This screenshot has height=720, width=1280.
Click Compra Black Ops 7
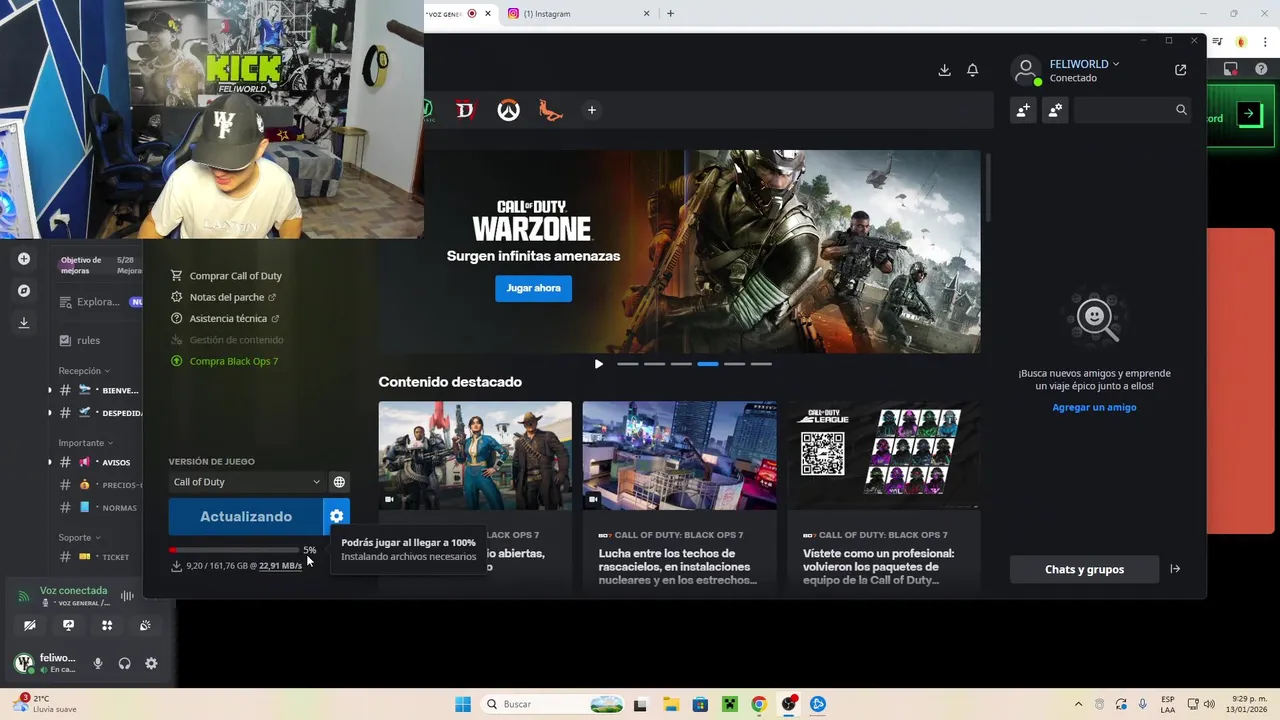tap(224, 361)
